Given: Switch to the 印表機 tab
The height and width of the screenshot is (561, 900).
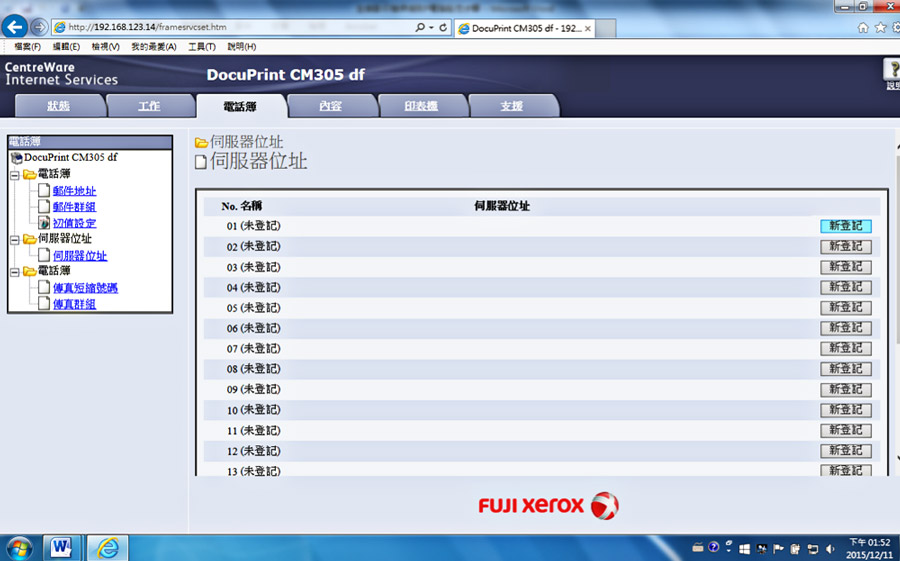Looking at the screenshot, I should (421, 106).
